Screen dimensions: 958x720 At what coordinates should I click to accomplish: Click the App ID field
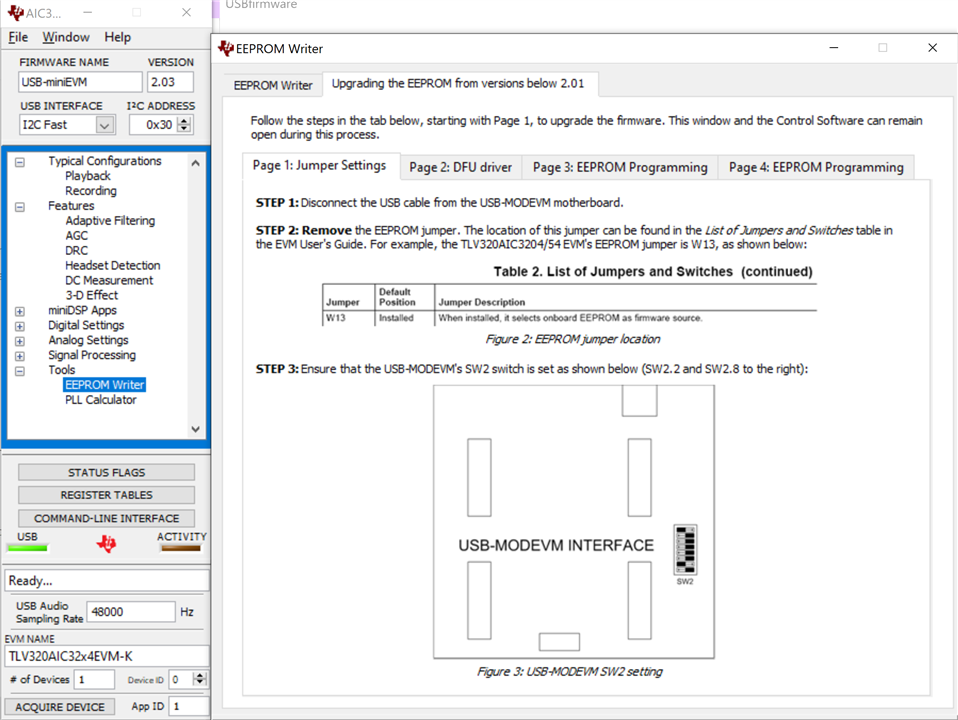coord(189,706)
